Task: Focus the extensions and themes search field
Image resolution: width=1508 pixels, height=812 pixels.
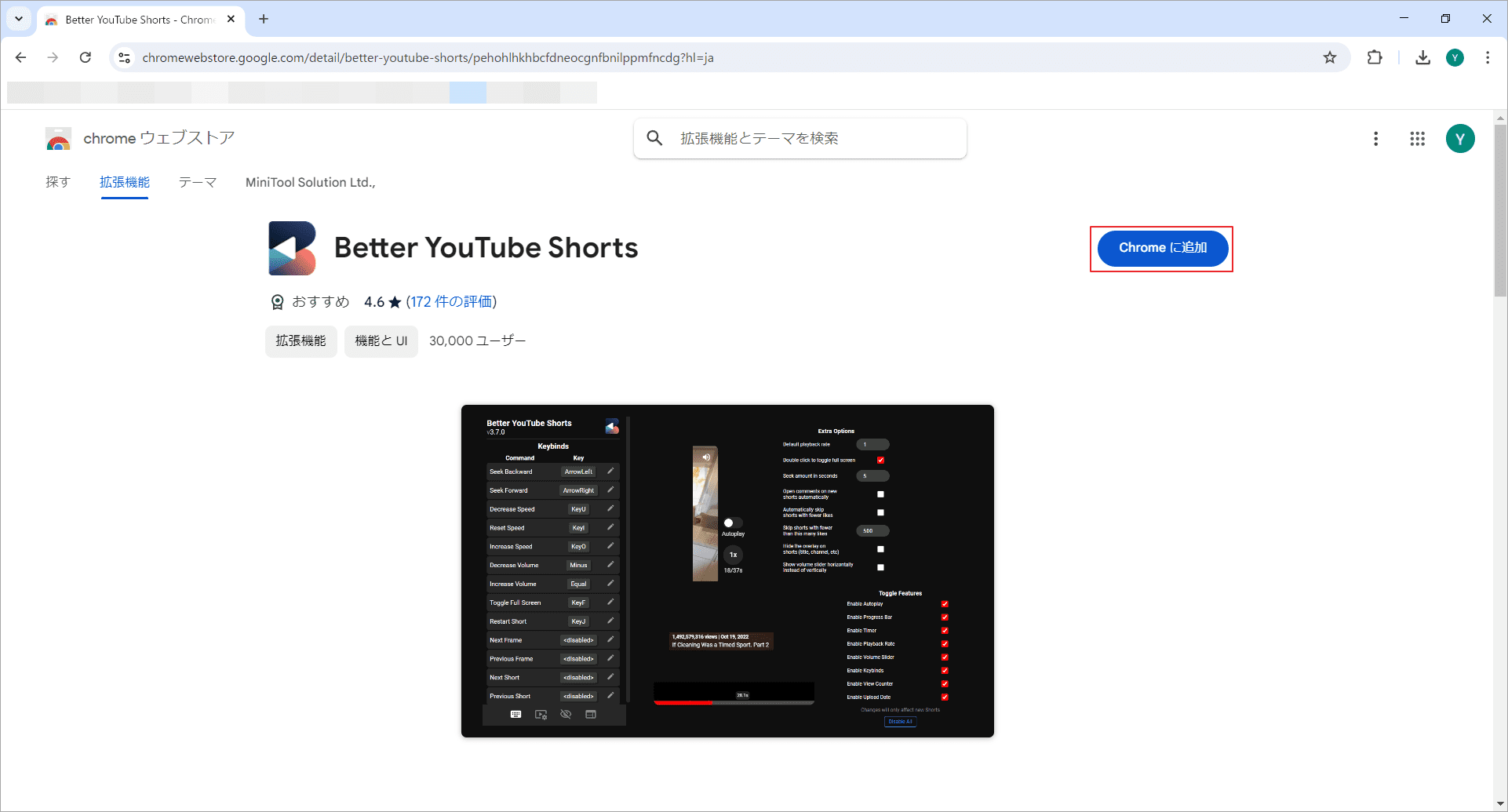Action: point(800,138)
